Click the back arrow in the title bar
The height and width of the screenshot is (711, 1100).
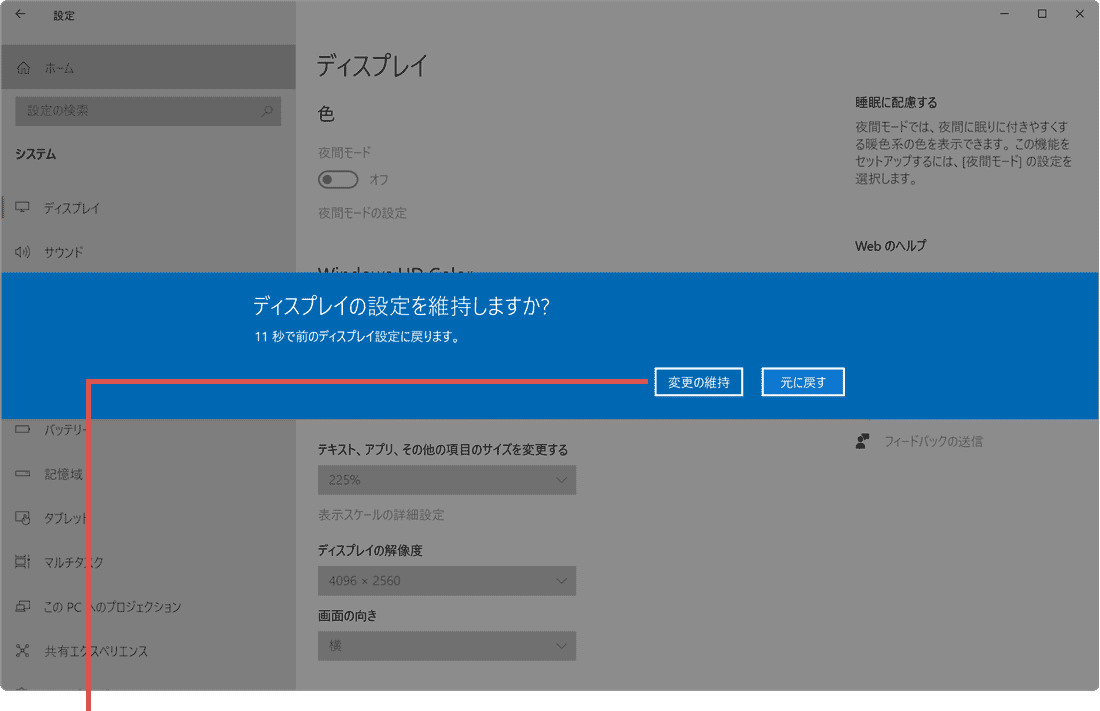[x=20, y=15]
